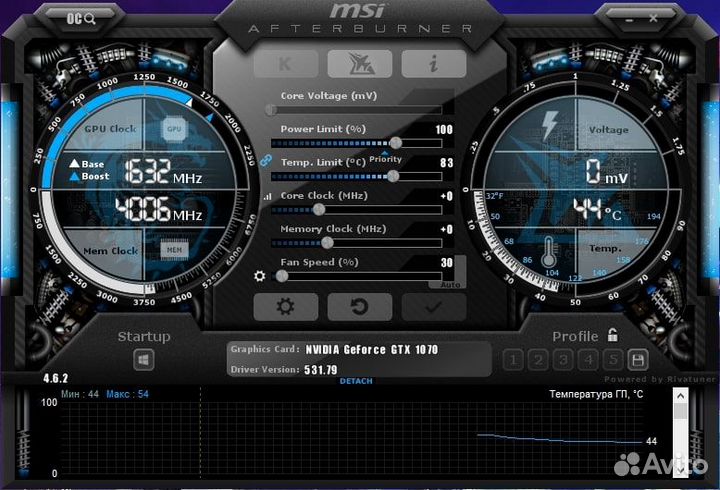Click the Kombustor K button
720x490 pixels.
tap(286, 64)
